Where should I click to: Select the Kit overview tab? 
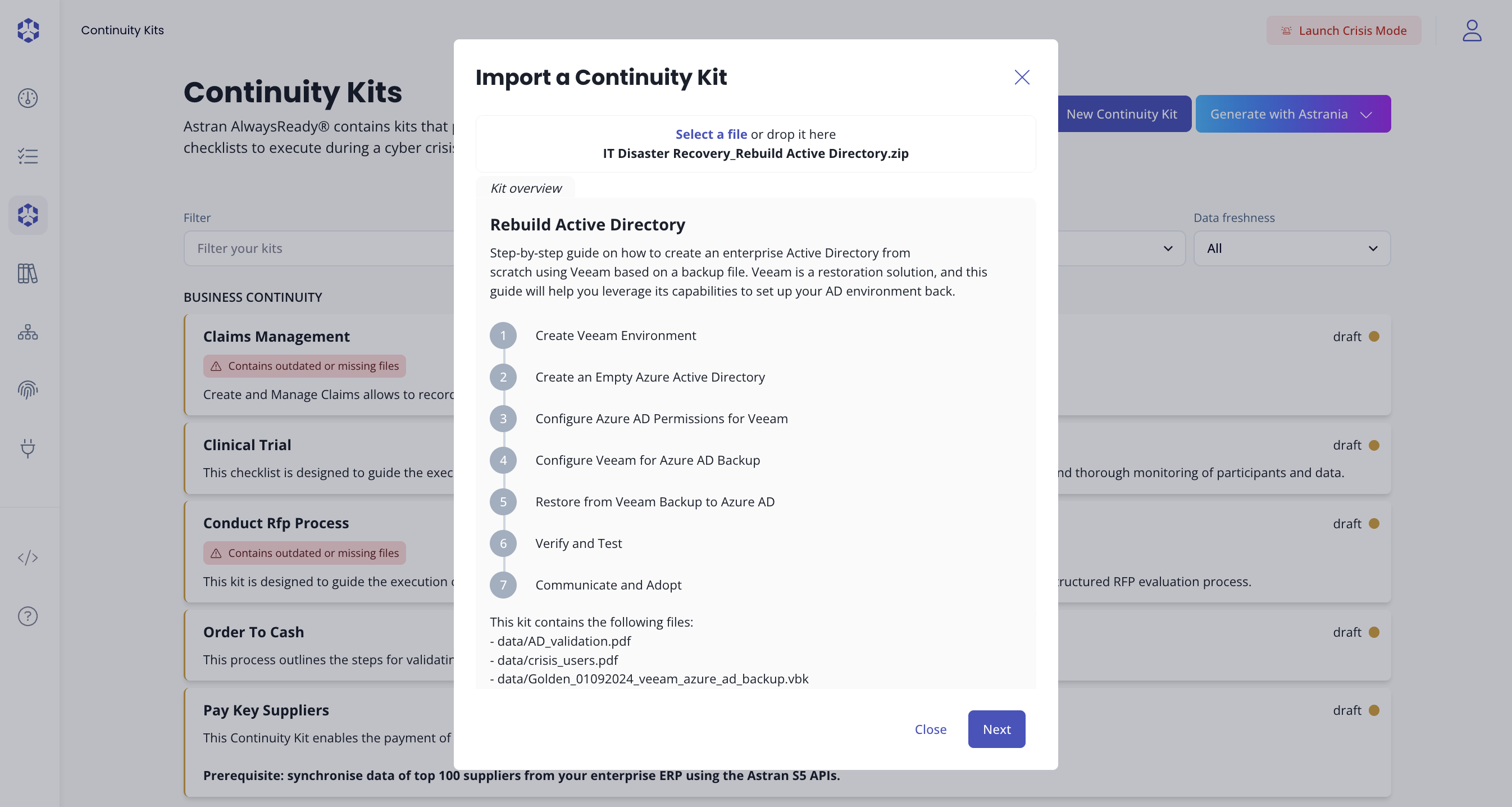(x=525, y=188)
